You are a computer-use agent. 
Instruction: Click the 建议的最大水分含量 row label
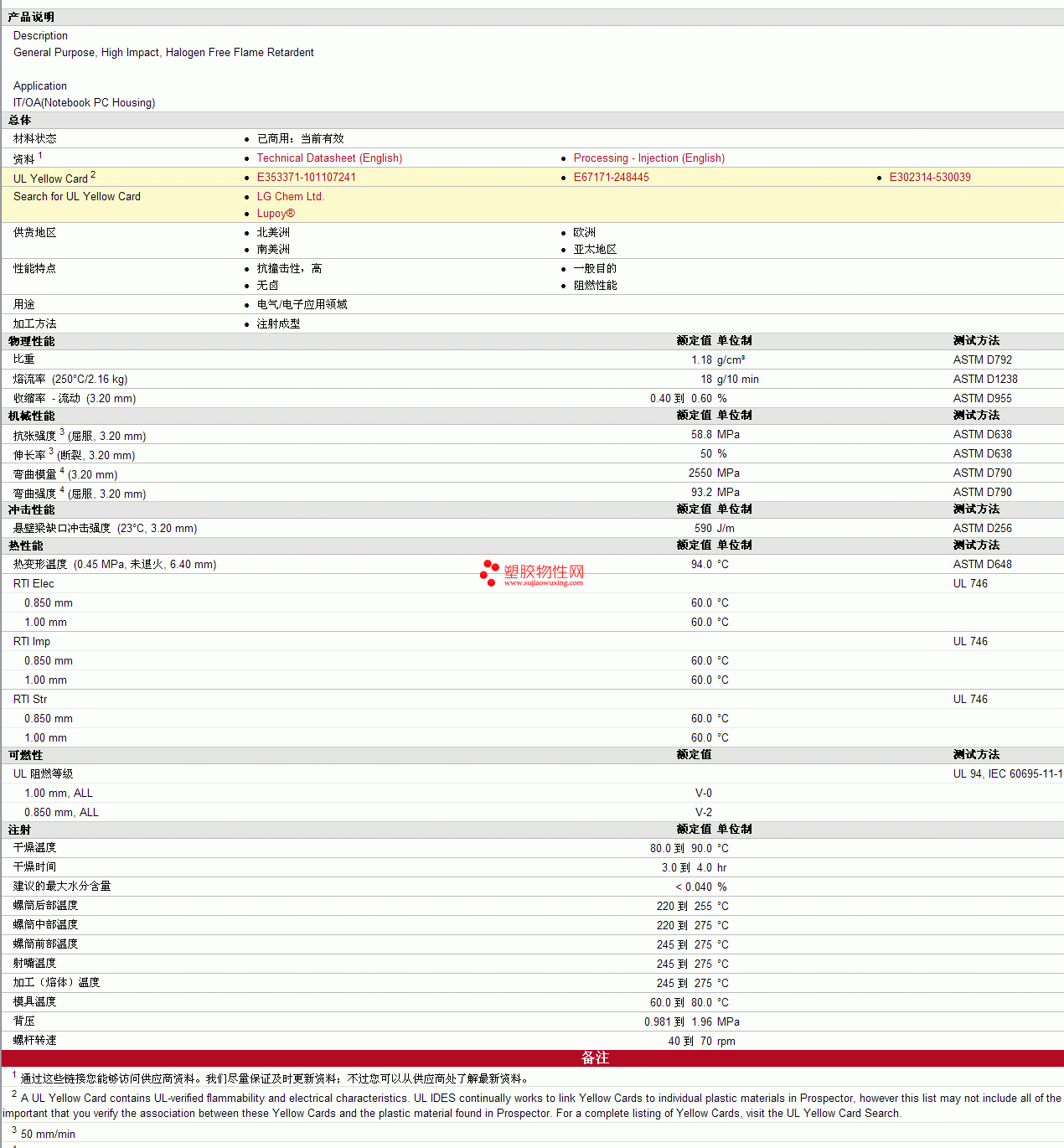tap(62, 887)
